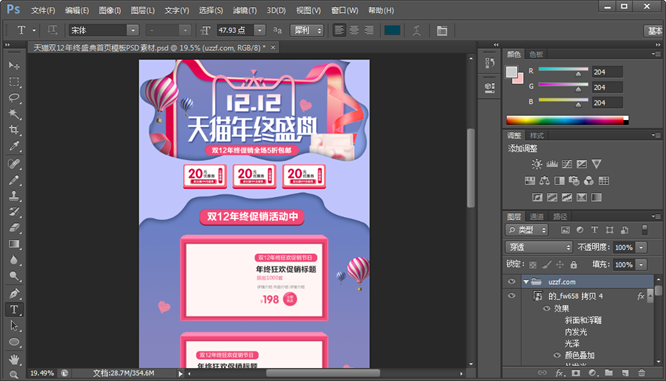
Task: Toggle text orientation in options bar
Action: point(52,30)
